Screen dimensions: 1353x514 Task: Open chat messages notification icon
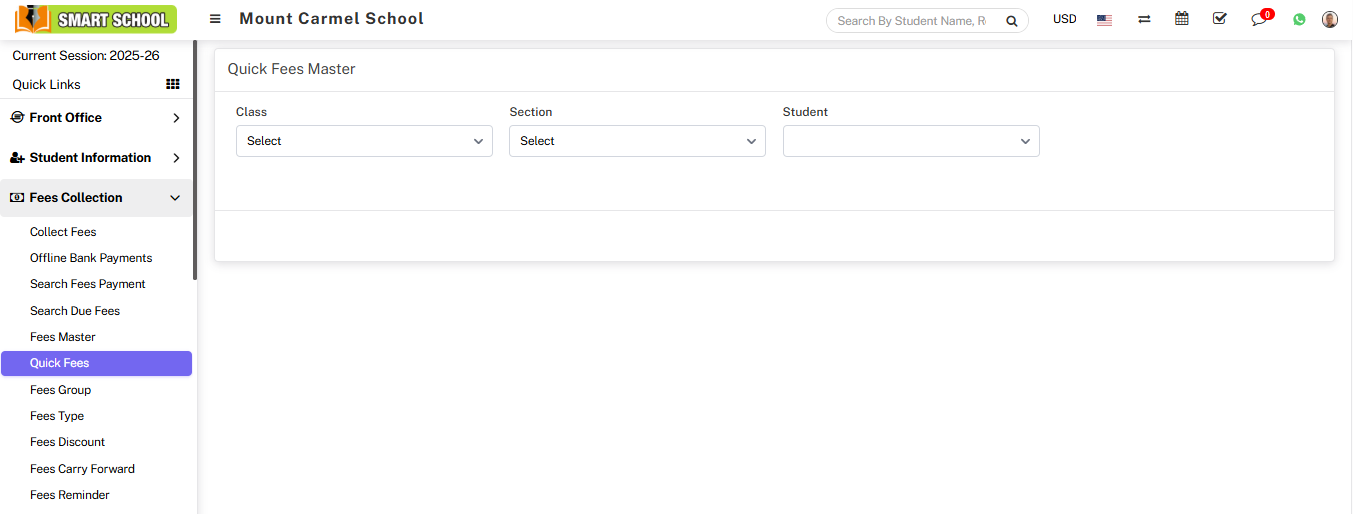point(1259,20)
